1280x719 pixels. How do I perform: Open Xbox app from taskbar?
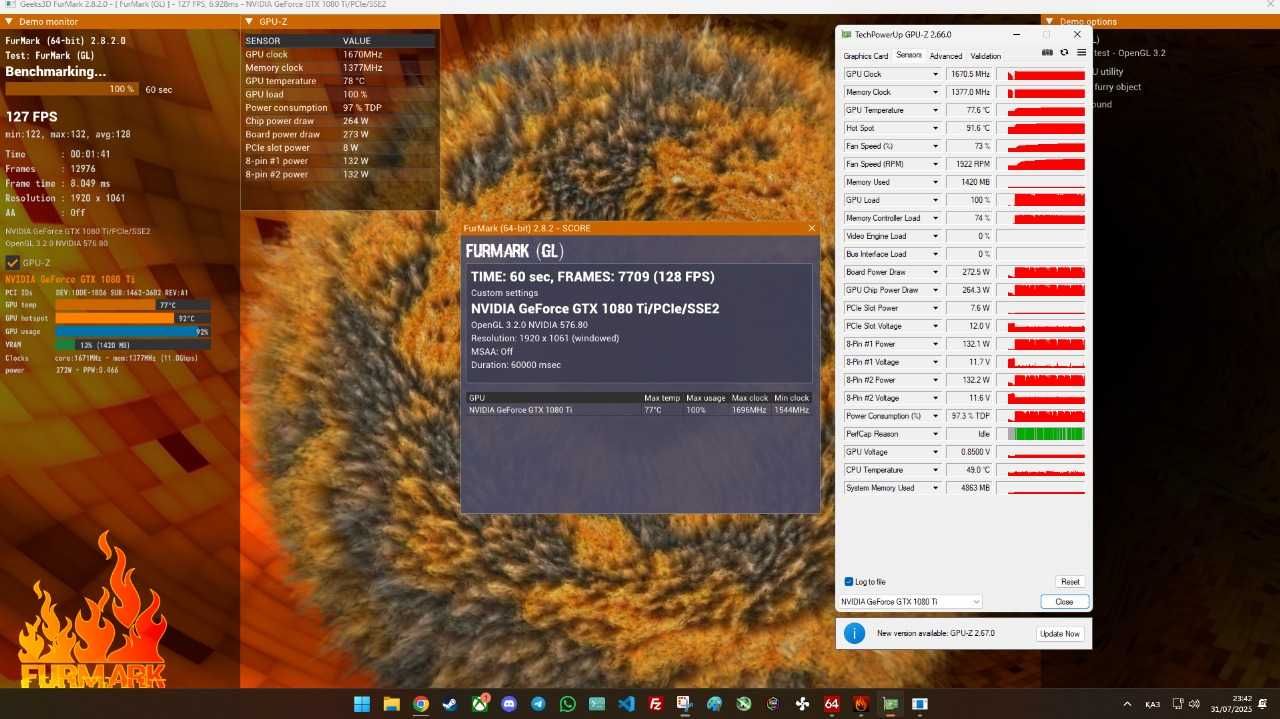pyautogui.click(x=480, y=704)
